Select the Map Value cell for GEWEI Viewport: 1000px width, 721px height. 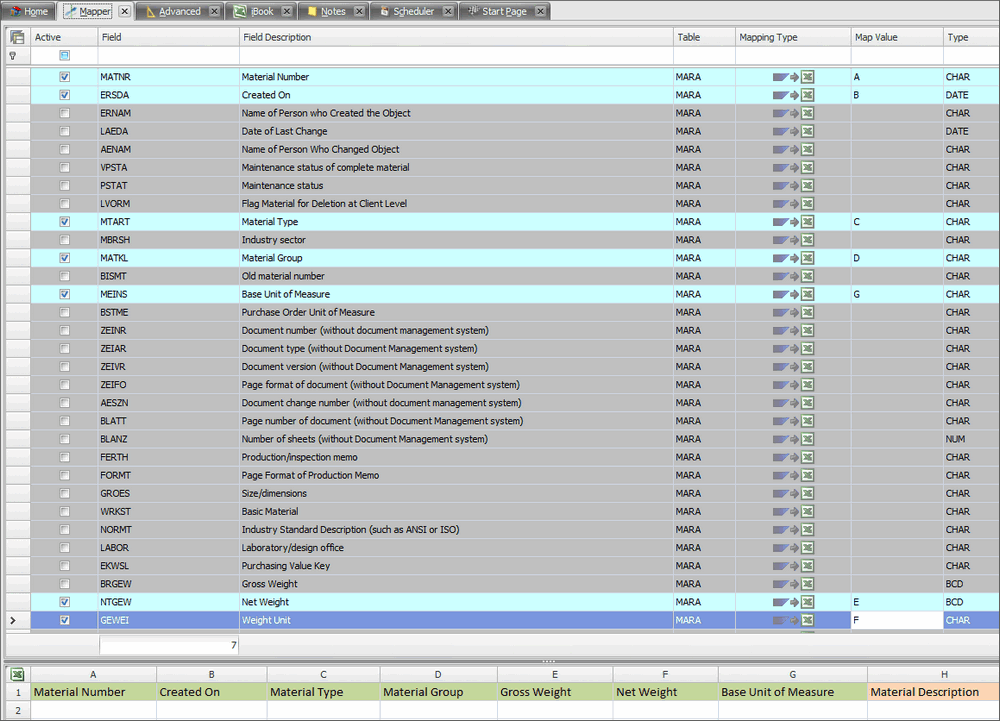pos(895,621)
